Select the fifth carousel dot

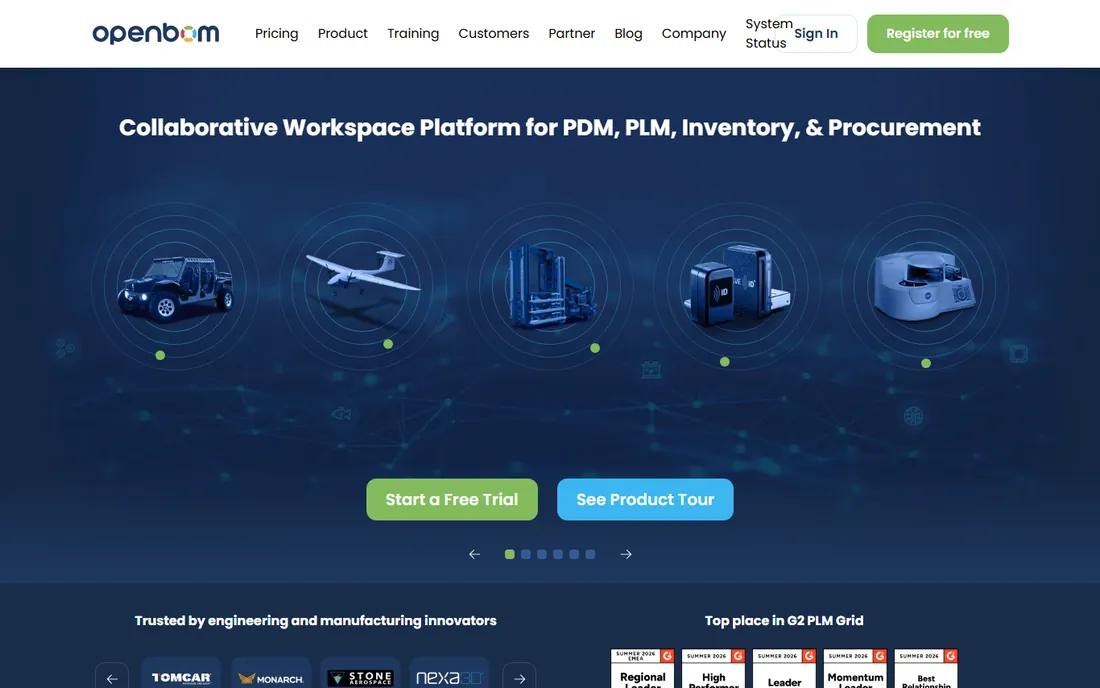(x=574, y=554)
